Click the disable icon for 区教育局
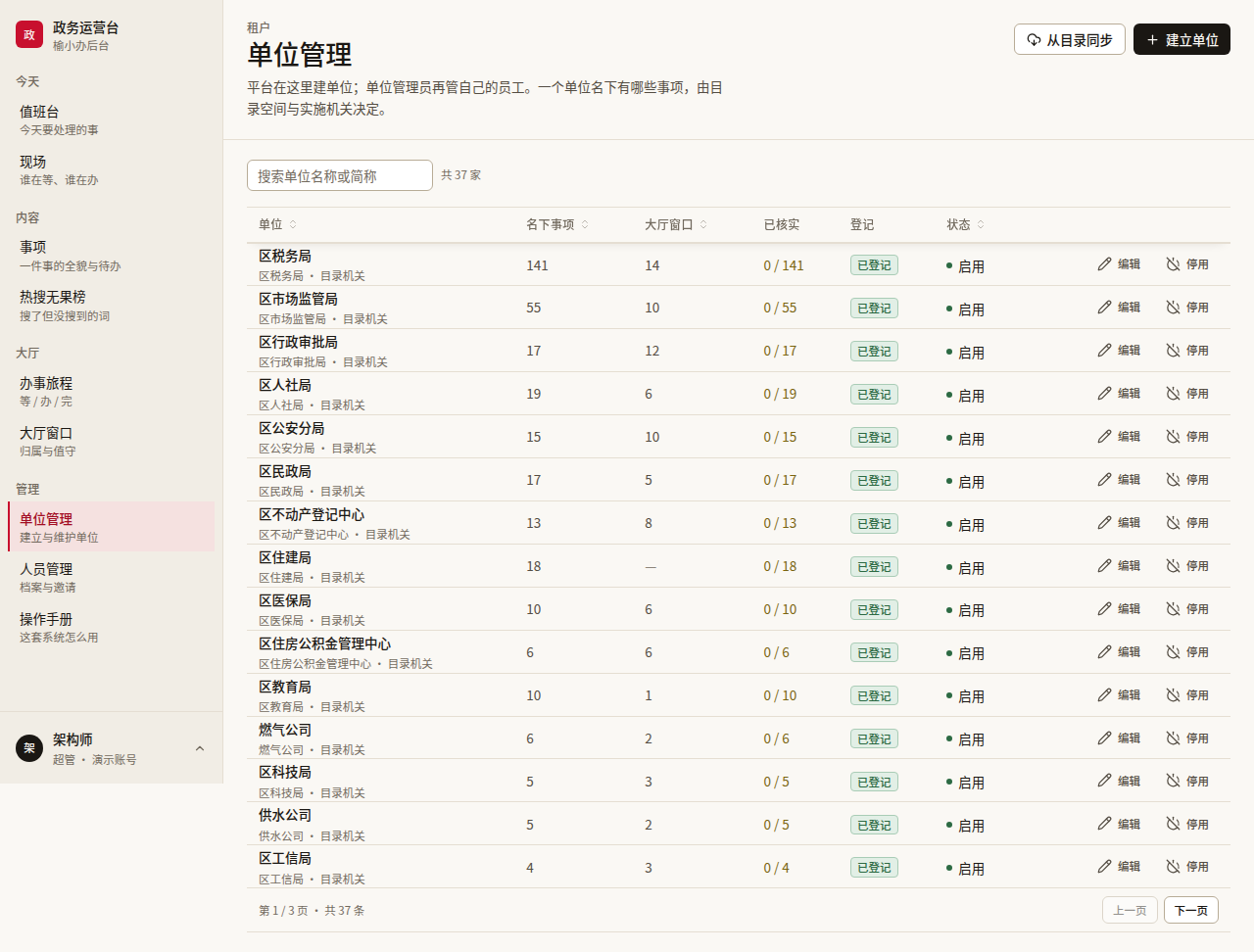The height and width of the screenshot is (952, 1254). 1173,695
